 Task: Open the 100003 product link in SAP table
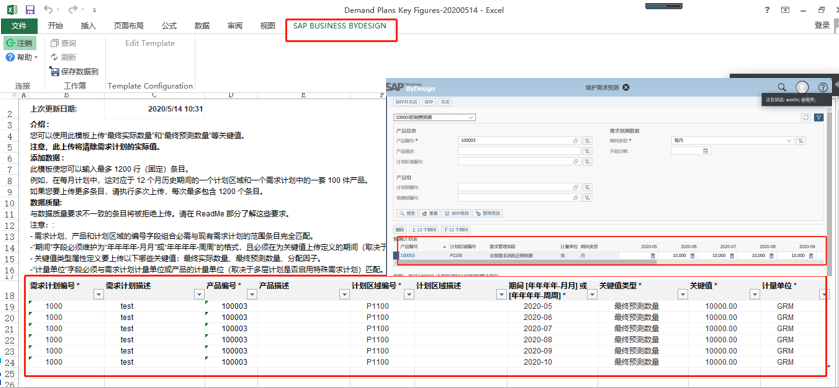point(408,256)
